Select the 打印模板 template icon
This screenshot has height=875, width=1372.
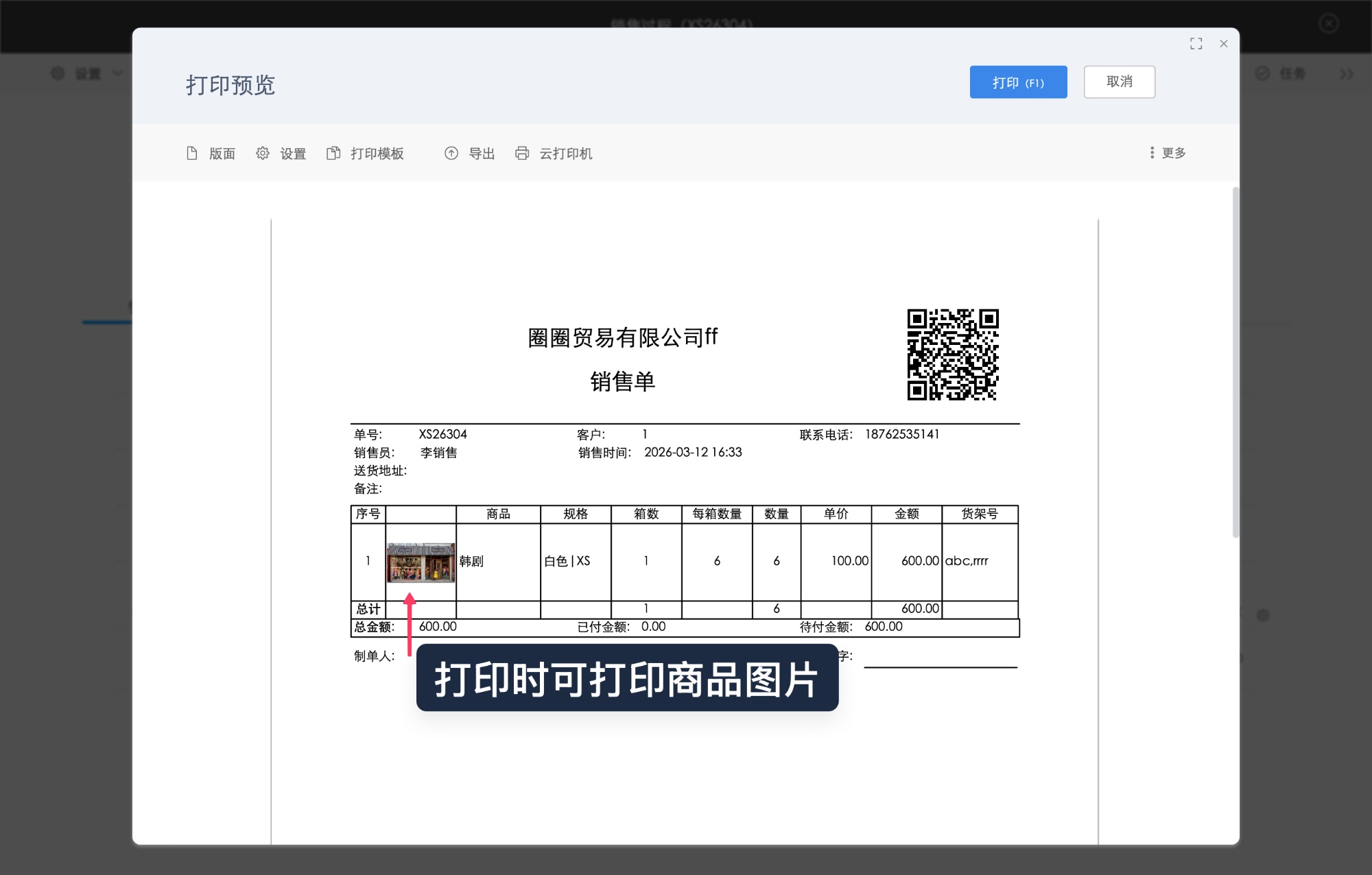click(334, 154)
